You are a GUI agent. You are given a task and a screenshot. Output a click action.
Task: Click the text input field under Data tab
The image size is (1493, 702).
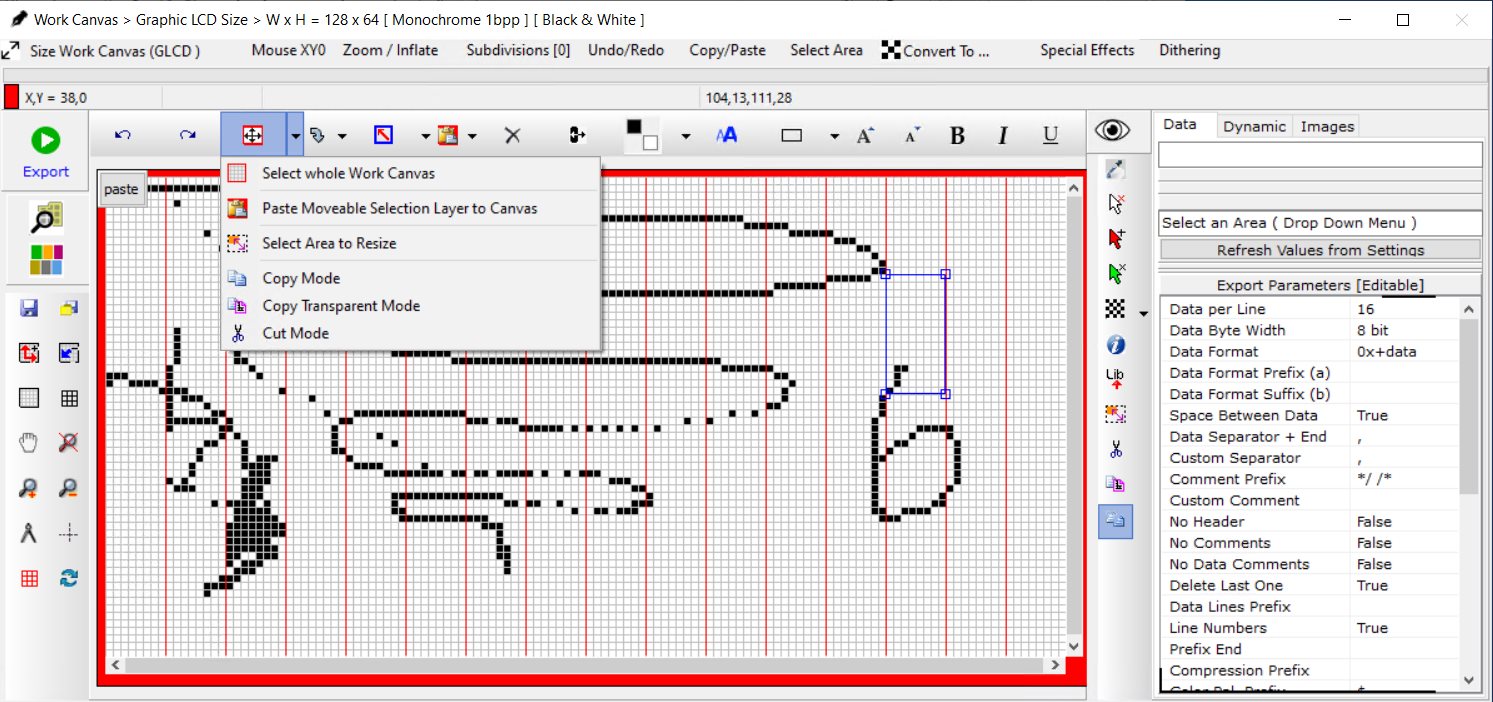tap(1320, 154)
